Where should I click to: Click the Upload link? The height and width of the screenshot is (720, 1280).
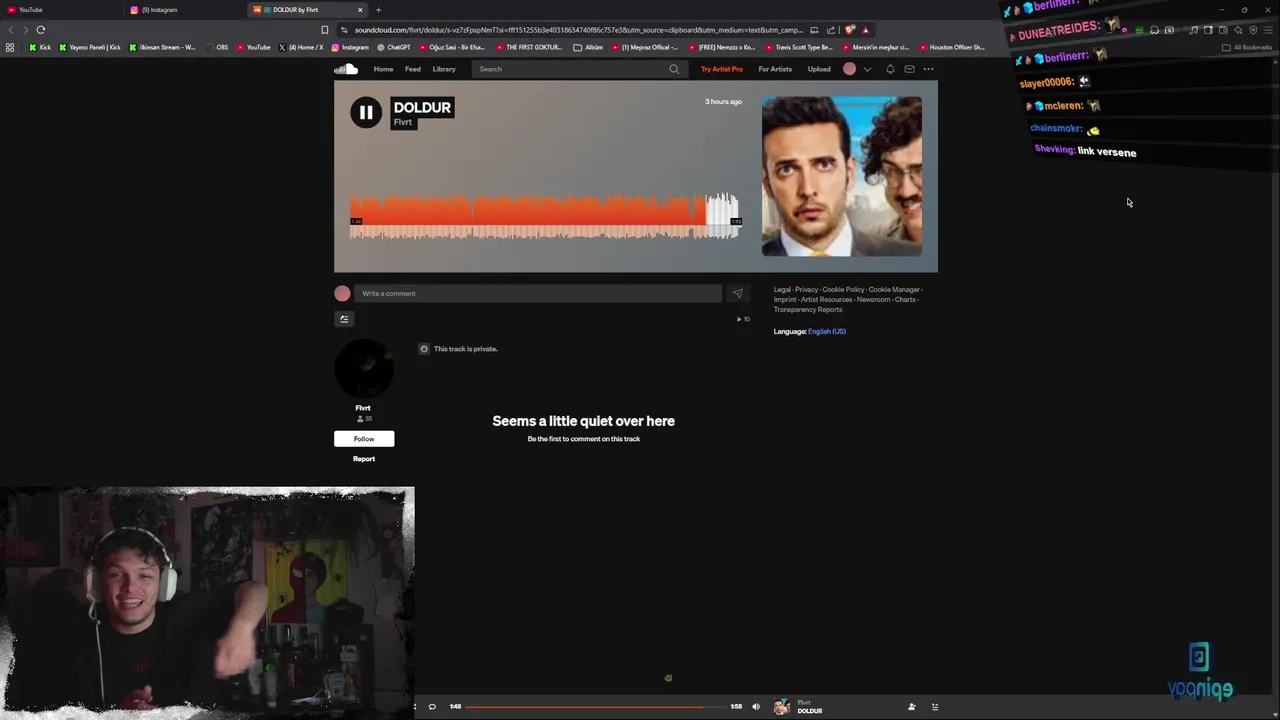coord(819,69)
